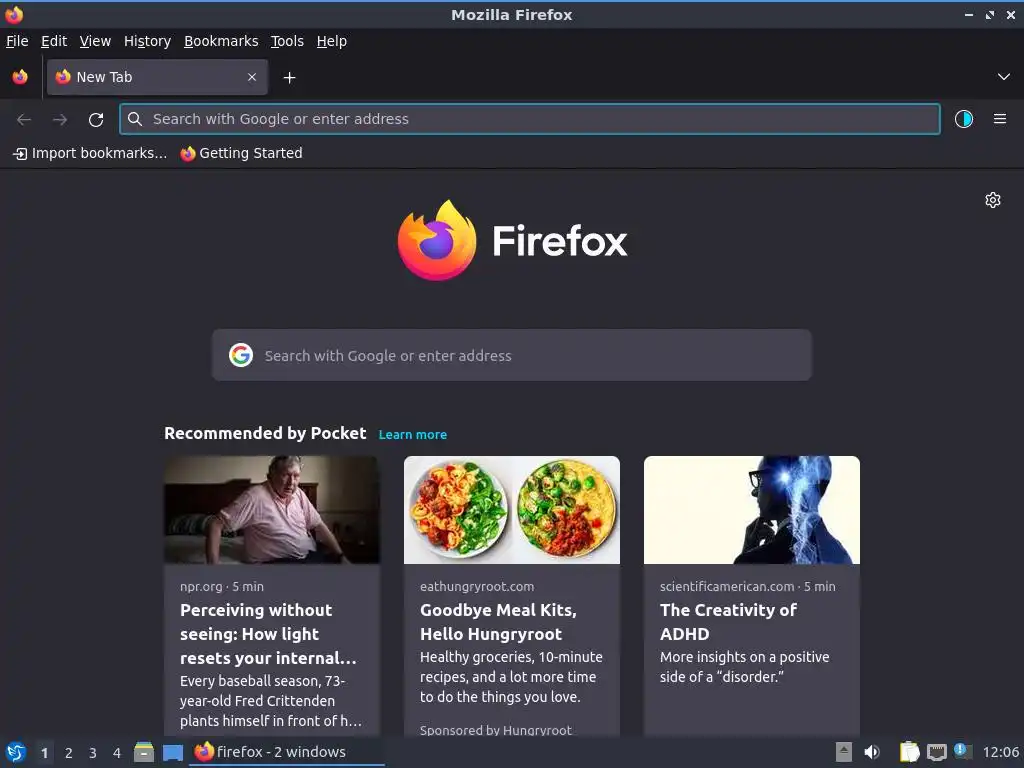The height and width of the screenshot is (768, 1024).
Task: Open the Edit menu
Action: point(54,41)
